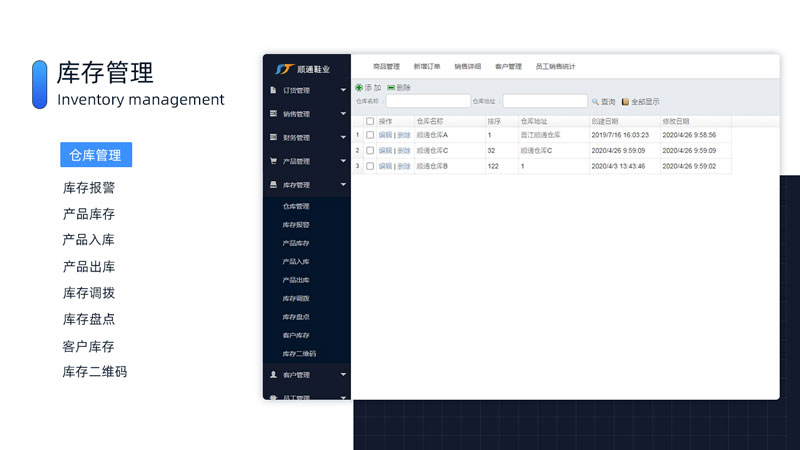This screenshot has width=800, height=450.
Task: Click the 产品管理 shopping cart icon
Action: [x=274, y=161]
